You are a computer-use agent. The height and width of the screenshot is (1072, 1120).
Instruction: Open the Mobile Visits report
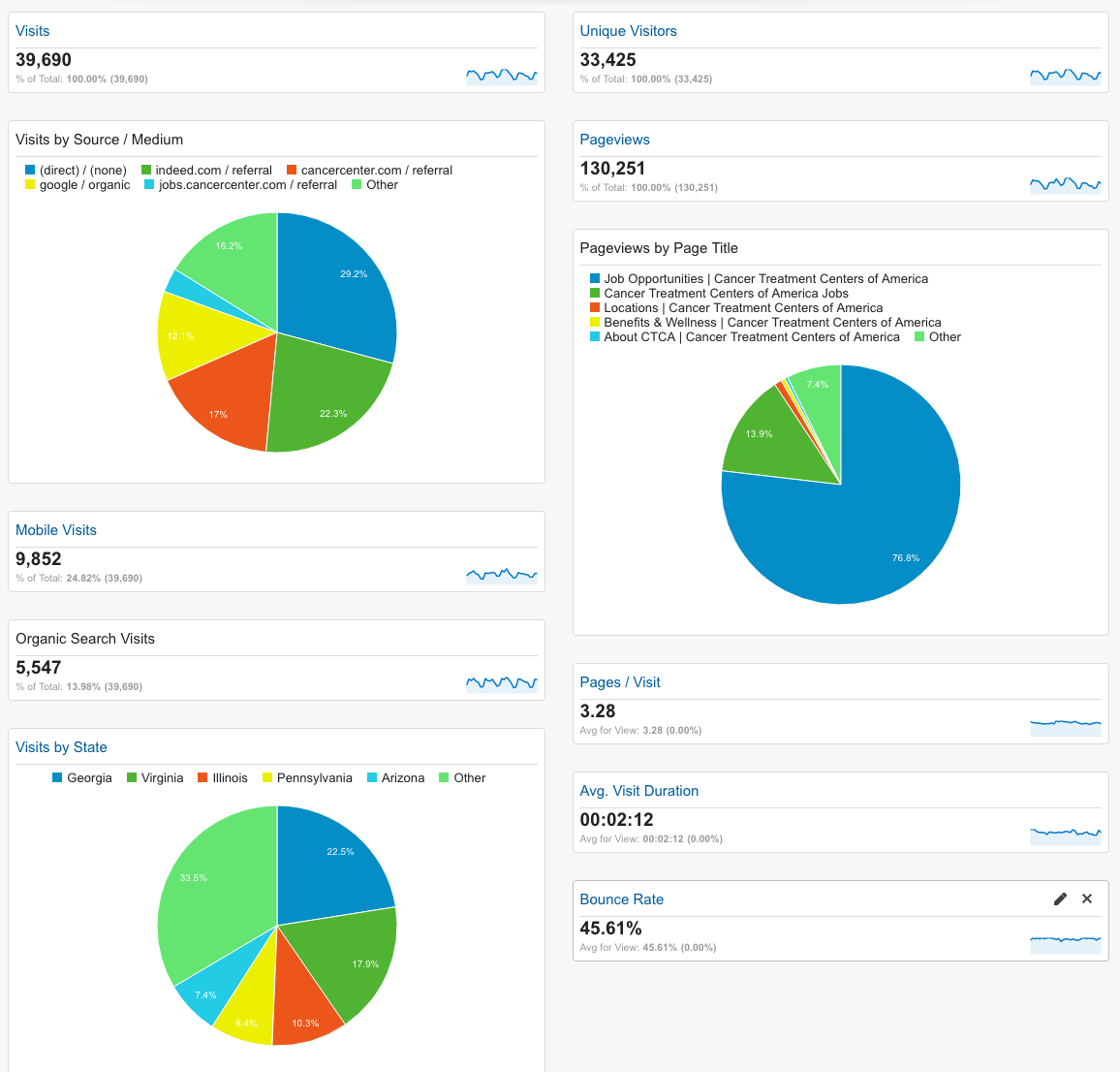[x=56, y=530]
